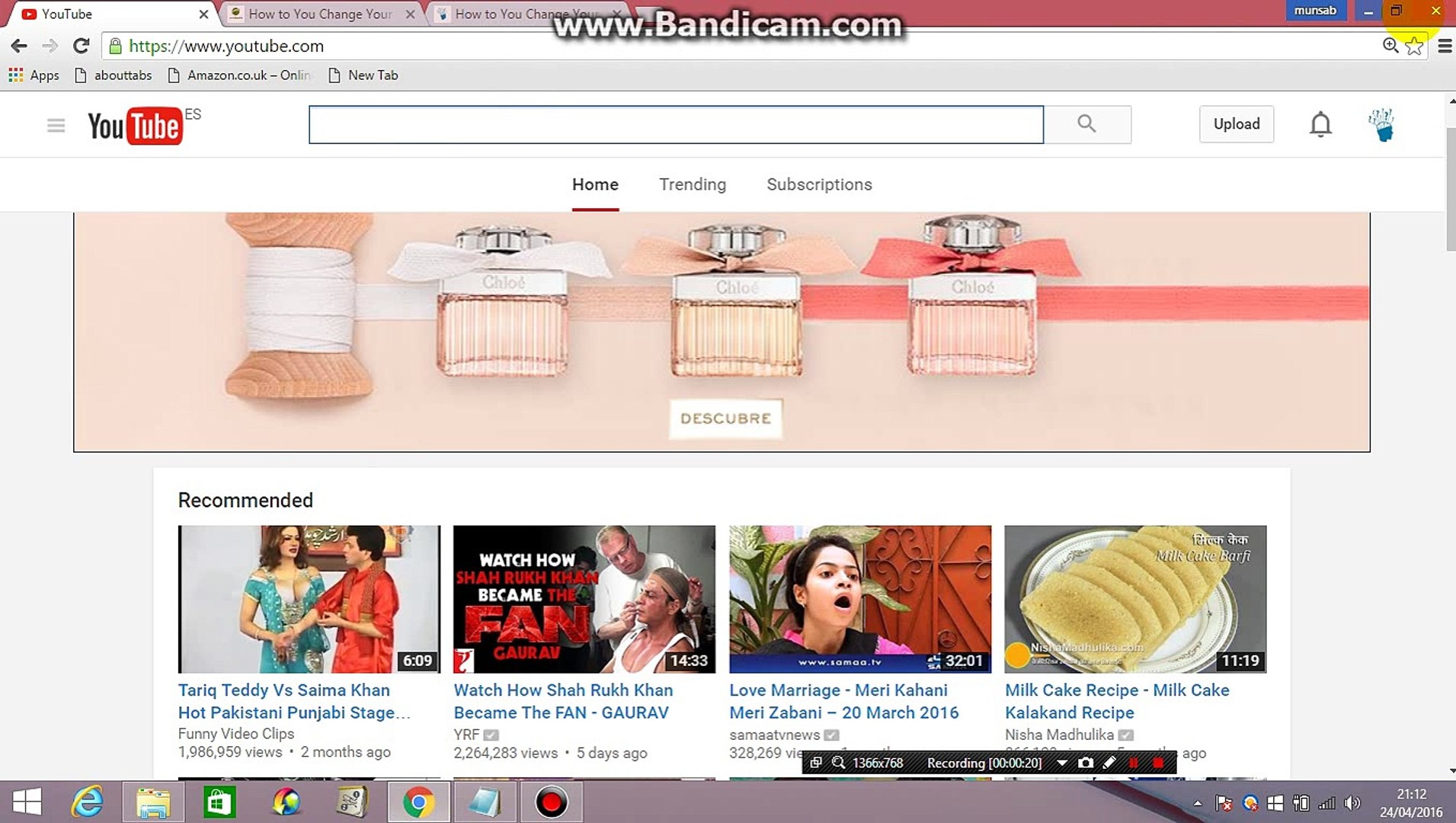Image resolution: width=1456 pixels, height=823 pixels.
Task: Open YouTube notifications via the bell icon
Action: pos(1320,124)
